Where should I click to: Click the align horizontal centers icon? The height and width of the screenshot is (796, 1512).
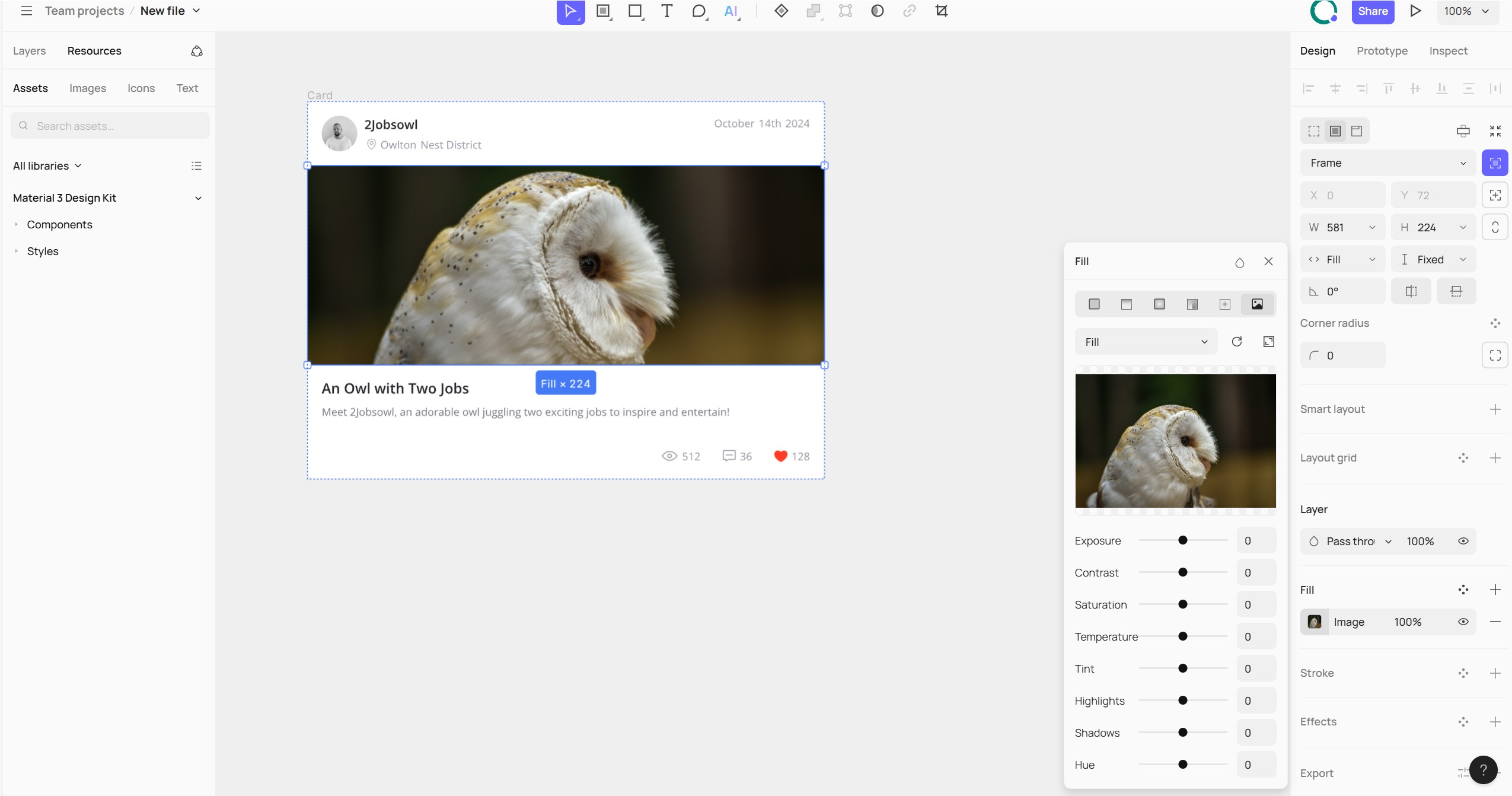pyautogui.click(x=1335, y=88)
